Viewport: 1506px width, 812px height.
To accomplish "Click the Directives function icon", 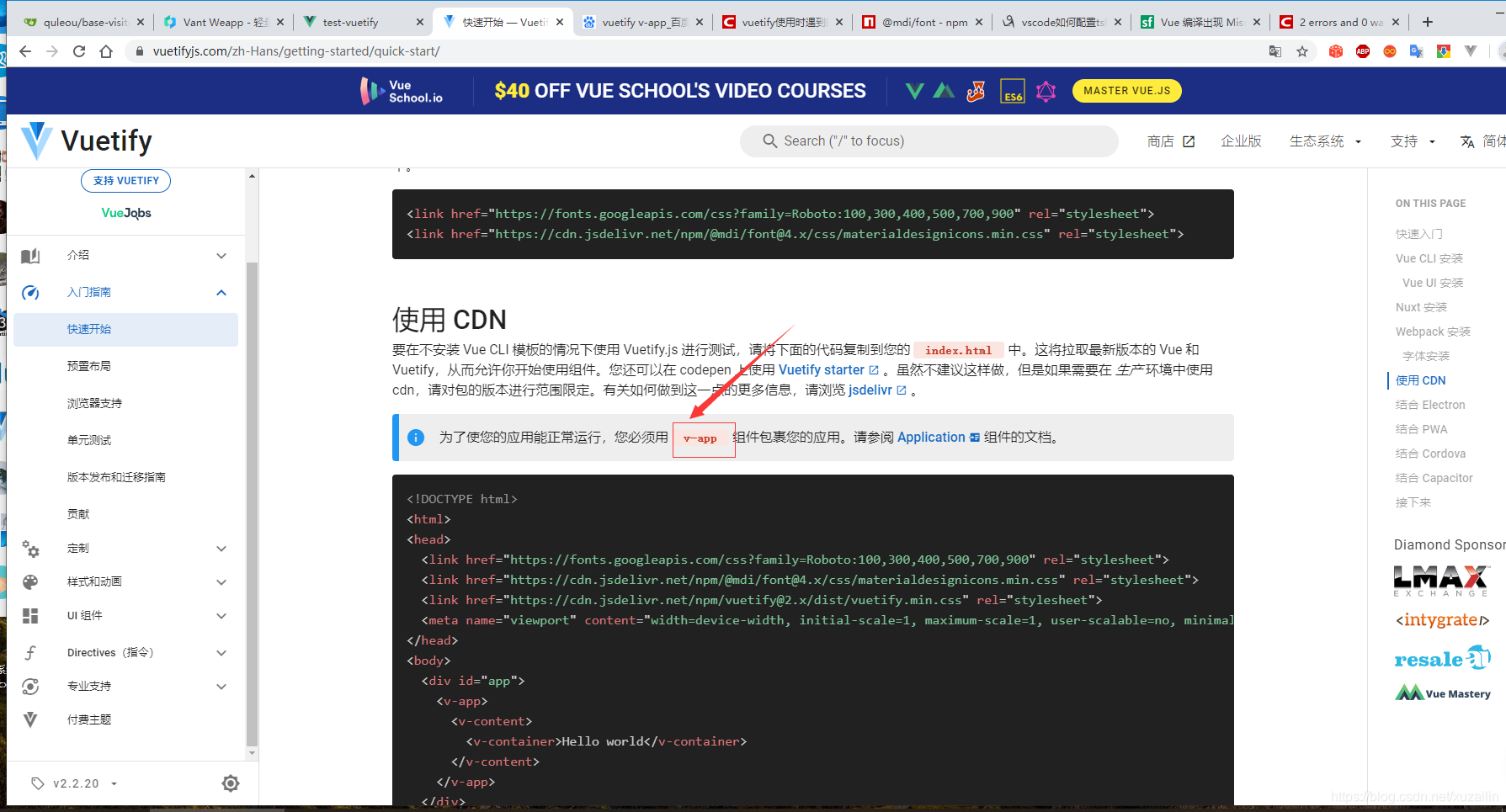I will tap(30, 653).
